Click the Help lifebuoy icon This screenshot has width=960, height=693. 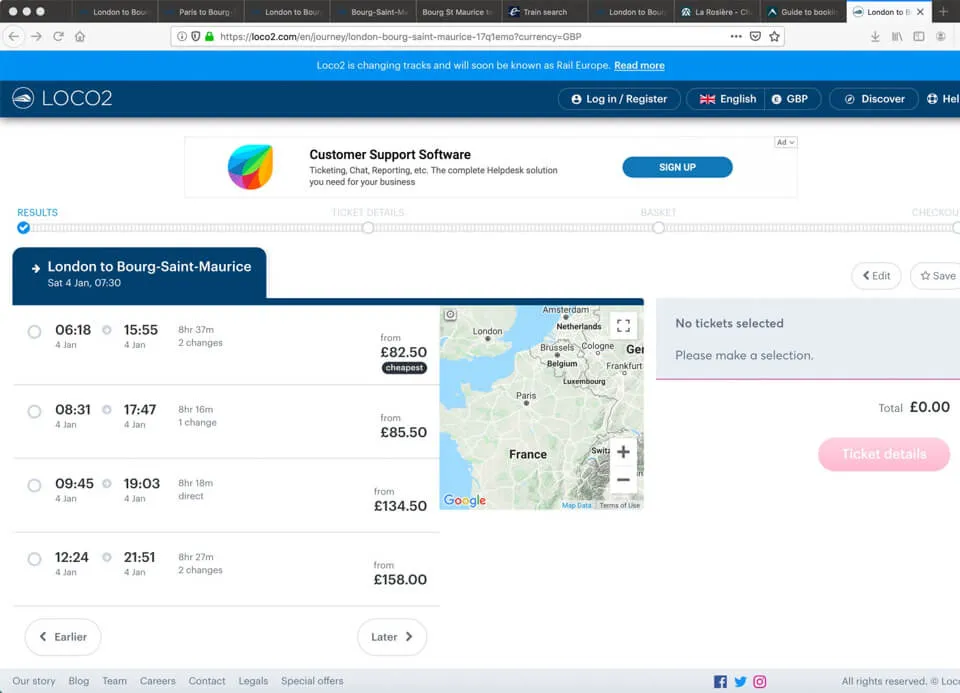click(932, 99)
